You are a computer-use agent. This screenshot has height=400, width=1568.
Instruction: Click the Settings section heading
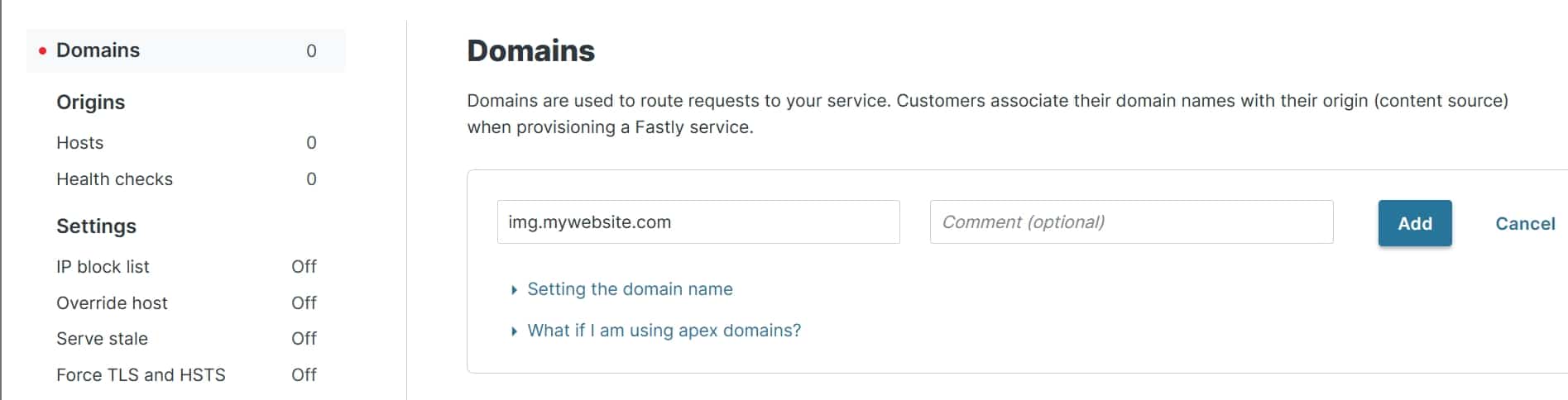96,226
